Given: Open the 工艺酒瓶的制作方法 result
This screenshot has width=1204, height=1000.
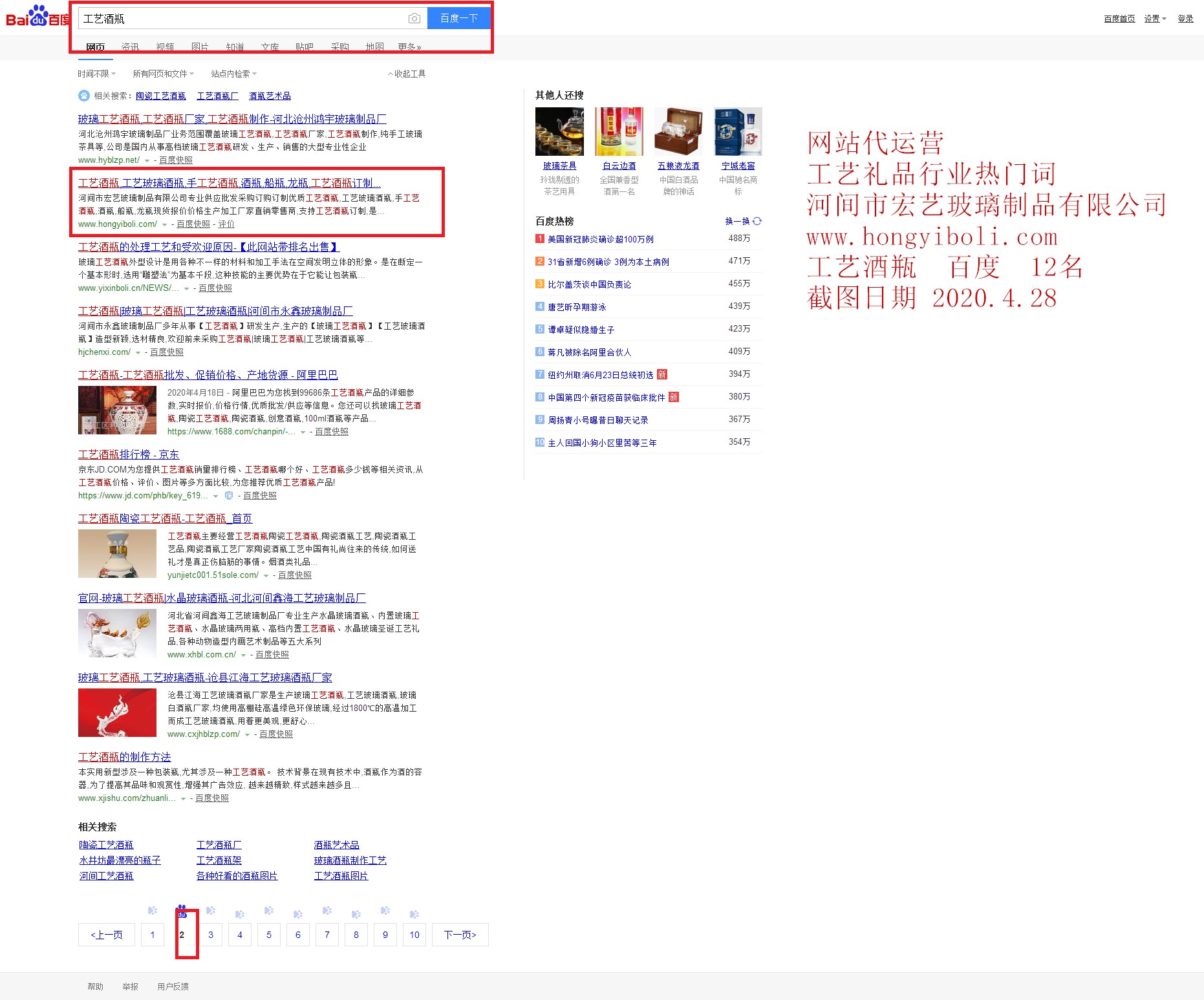Looking at the screenshot, I should pyautogui.click(x=124, y=757).
